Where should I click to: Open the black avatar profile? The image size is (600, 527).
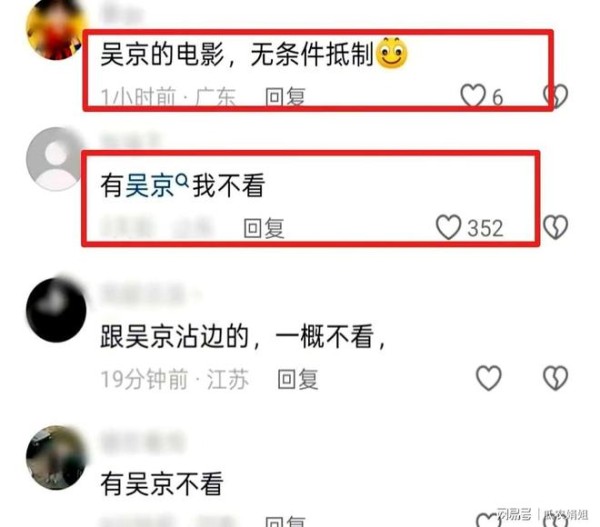(57, 310)
